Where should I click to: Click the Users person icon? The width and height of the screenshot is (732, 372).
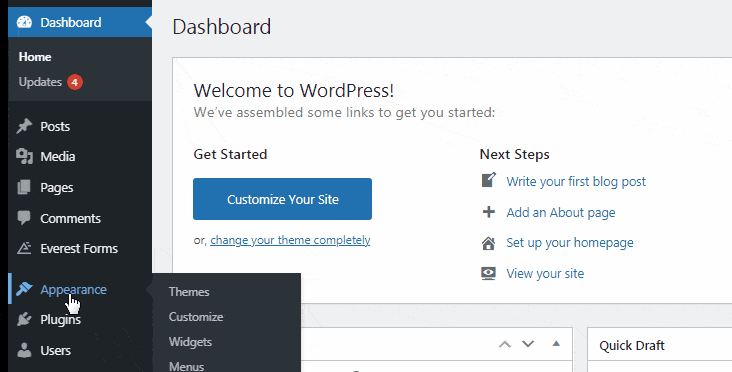24,350
